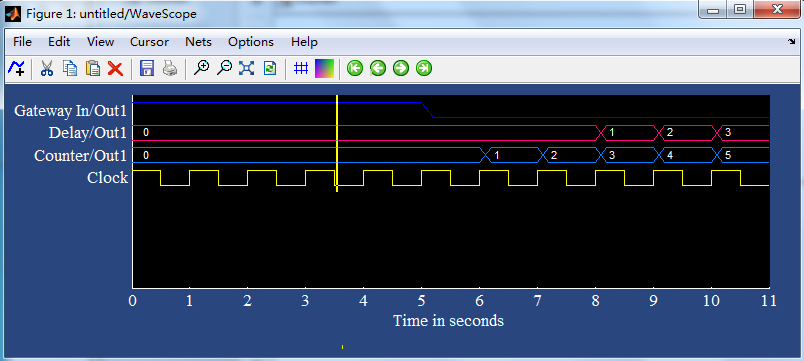
Task: Go to next transition green arrow
Action: coord(401,68)
